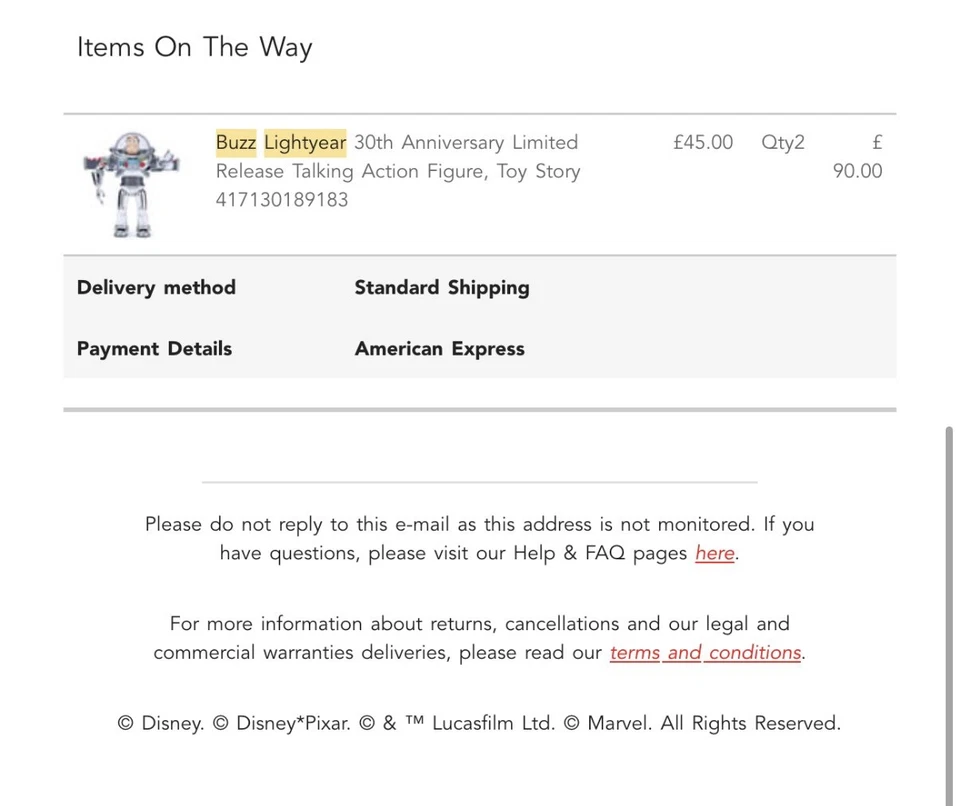Click the 'Payment Details' label
This screenshot has width=960, height=806.
pos(154,349)
